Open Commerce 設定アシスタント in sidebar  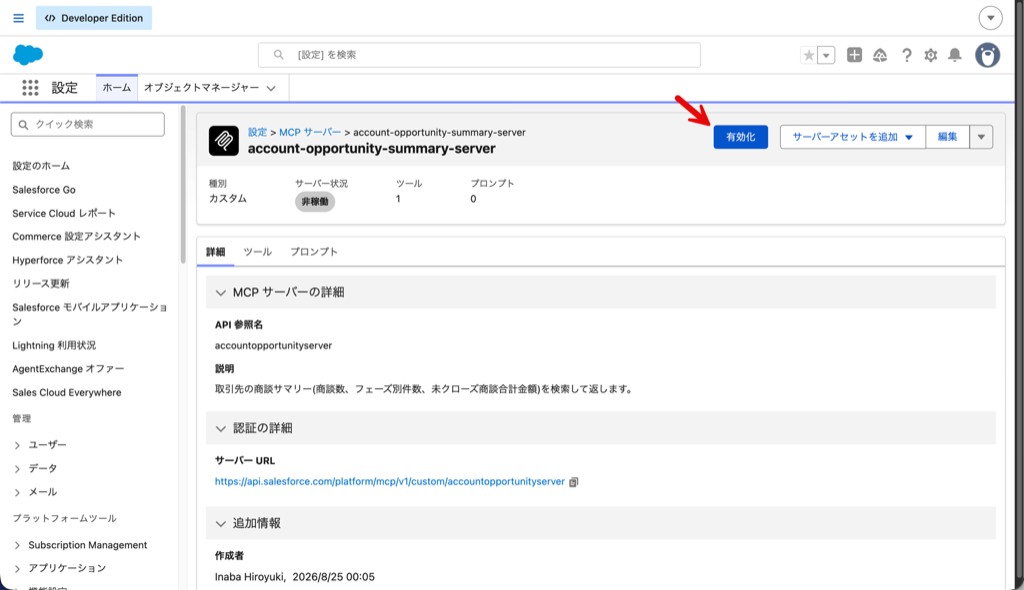[x=76, y=237]
